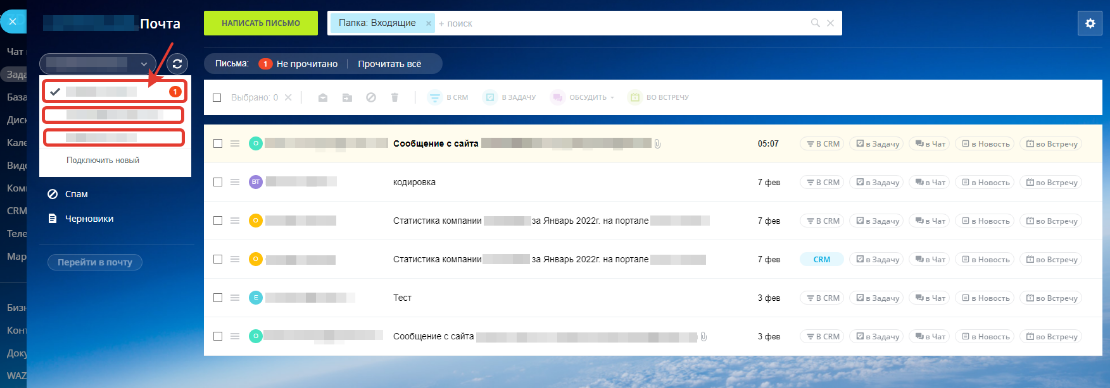Viewport: 1110px width, 388px height.
Task: Expand the 'Обсудить' dropdown
Action: coord(582,97)
